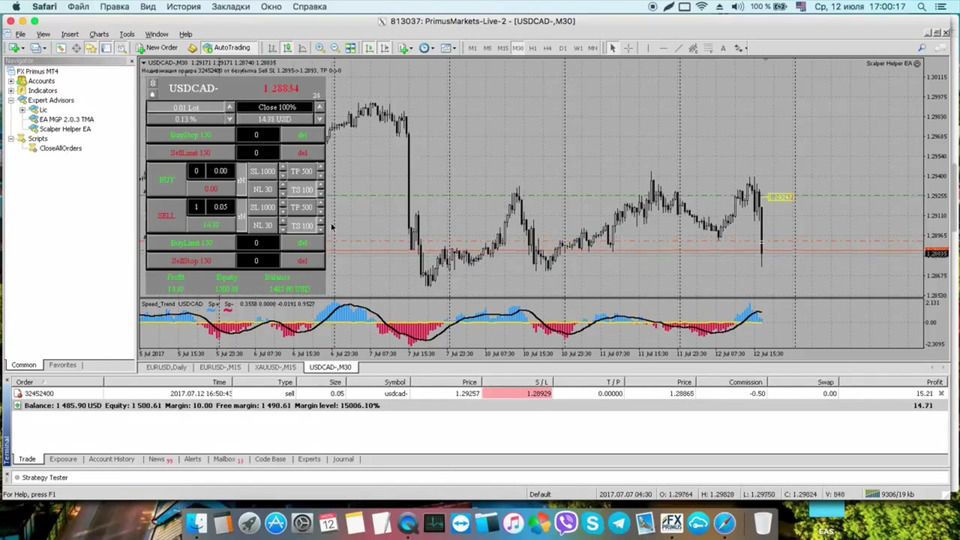960x540 pixels.
Task: Click the New Order button
Action: [x=157, y=48]
